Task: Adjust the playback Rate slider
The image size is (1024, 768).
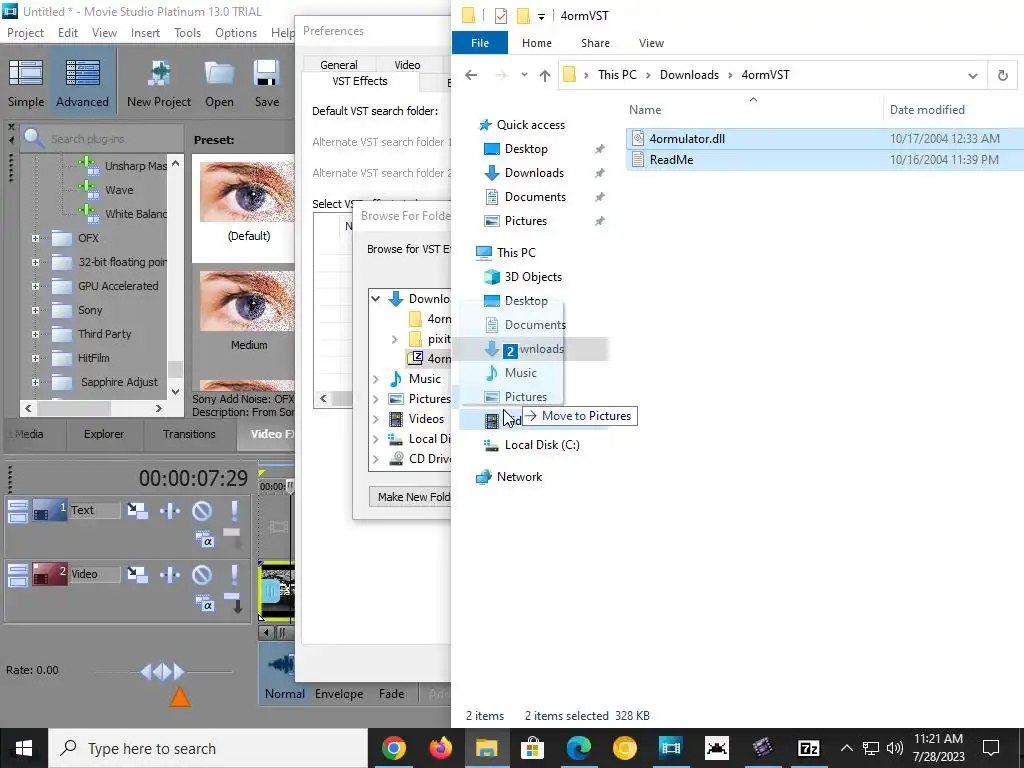Action: [163, 671]
